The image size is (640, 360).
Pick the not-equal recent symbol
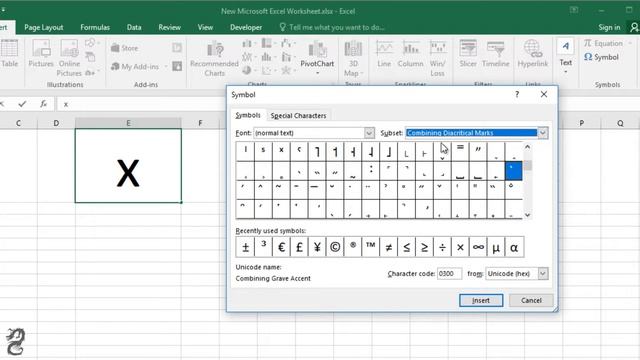click(389, 247)
